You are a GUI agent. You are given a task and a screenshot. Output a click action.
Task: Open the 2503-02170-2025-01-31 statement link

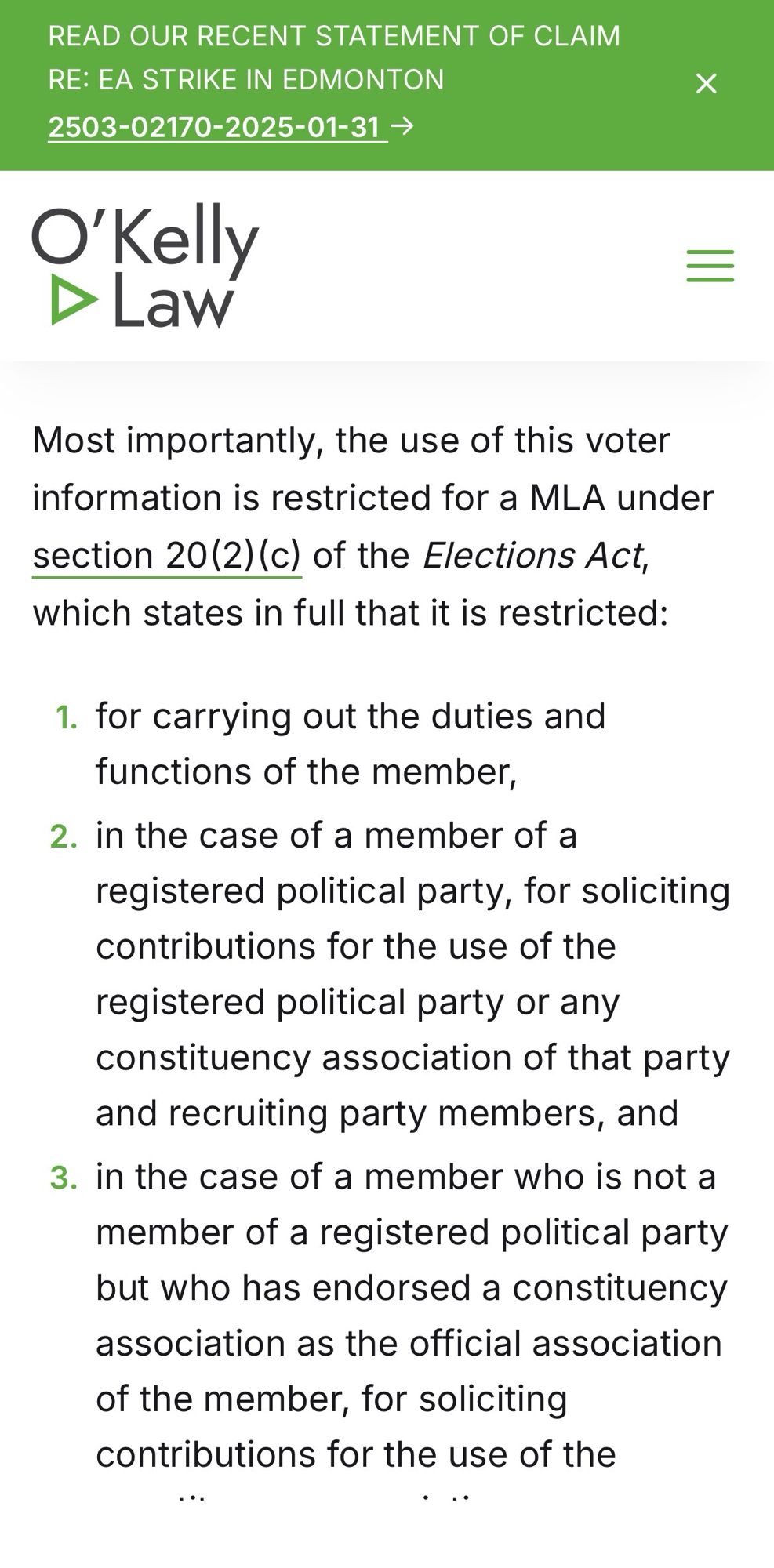point(214,127)
